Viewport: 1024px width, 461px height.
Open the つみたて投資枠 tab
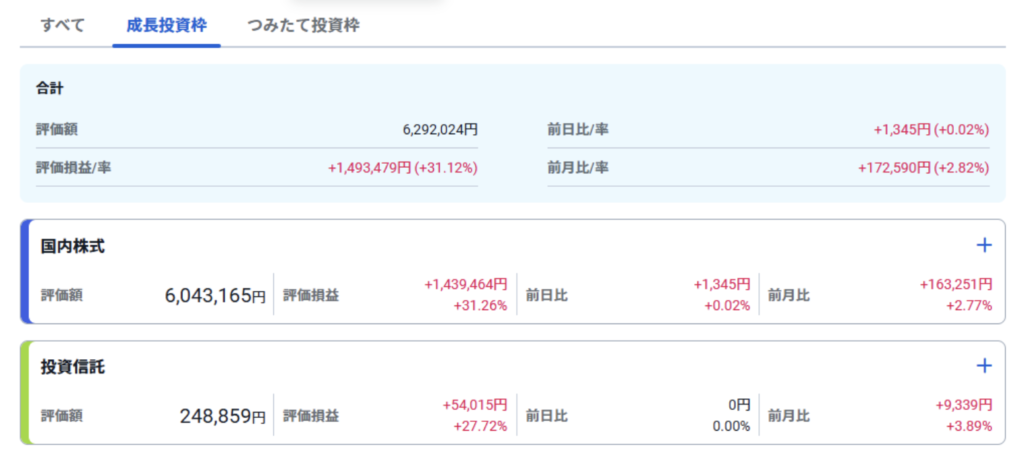click(303, 26)
